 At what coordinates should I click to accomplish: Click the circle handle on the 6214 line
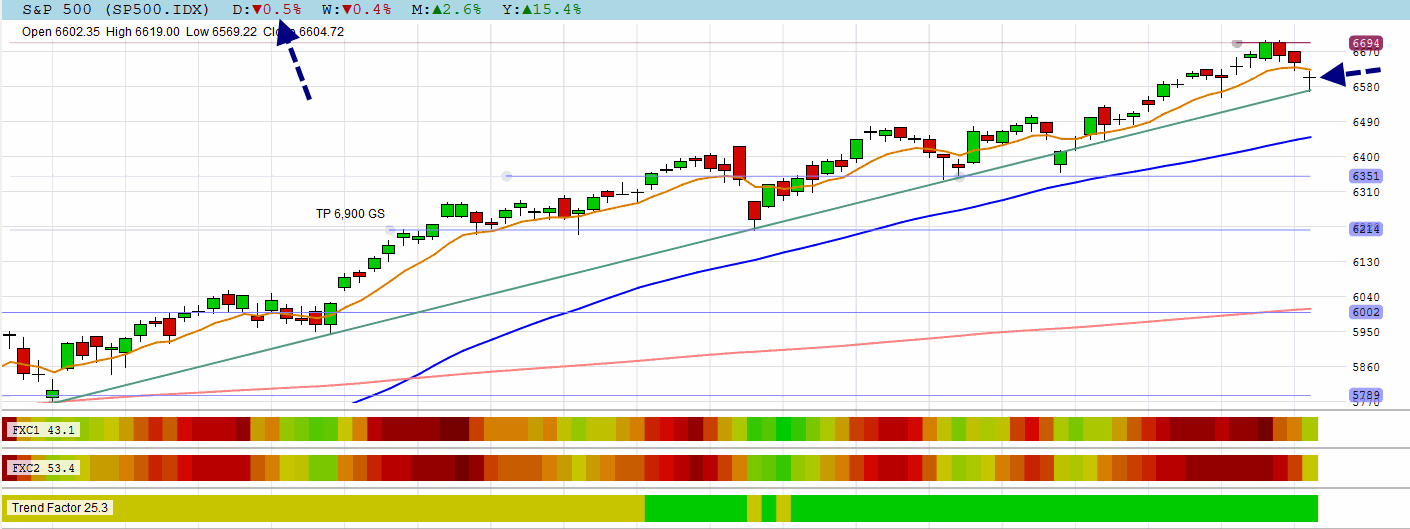click(391, 230)
